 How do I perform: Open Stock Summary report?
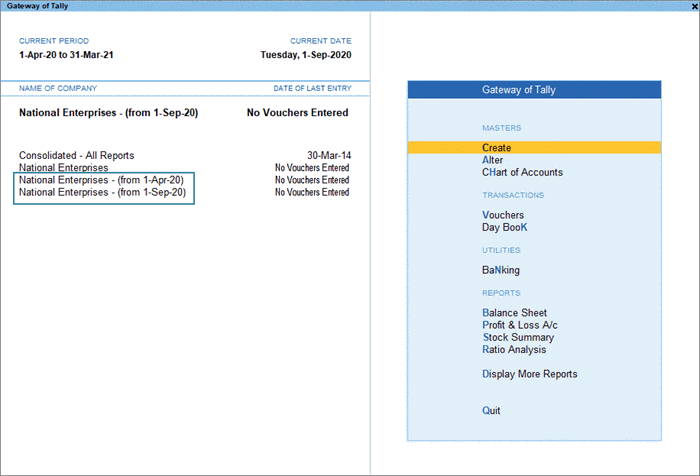coord(518,337)
